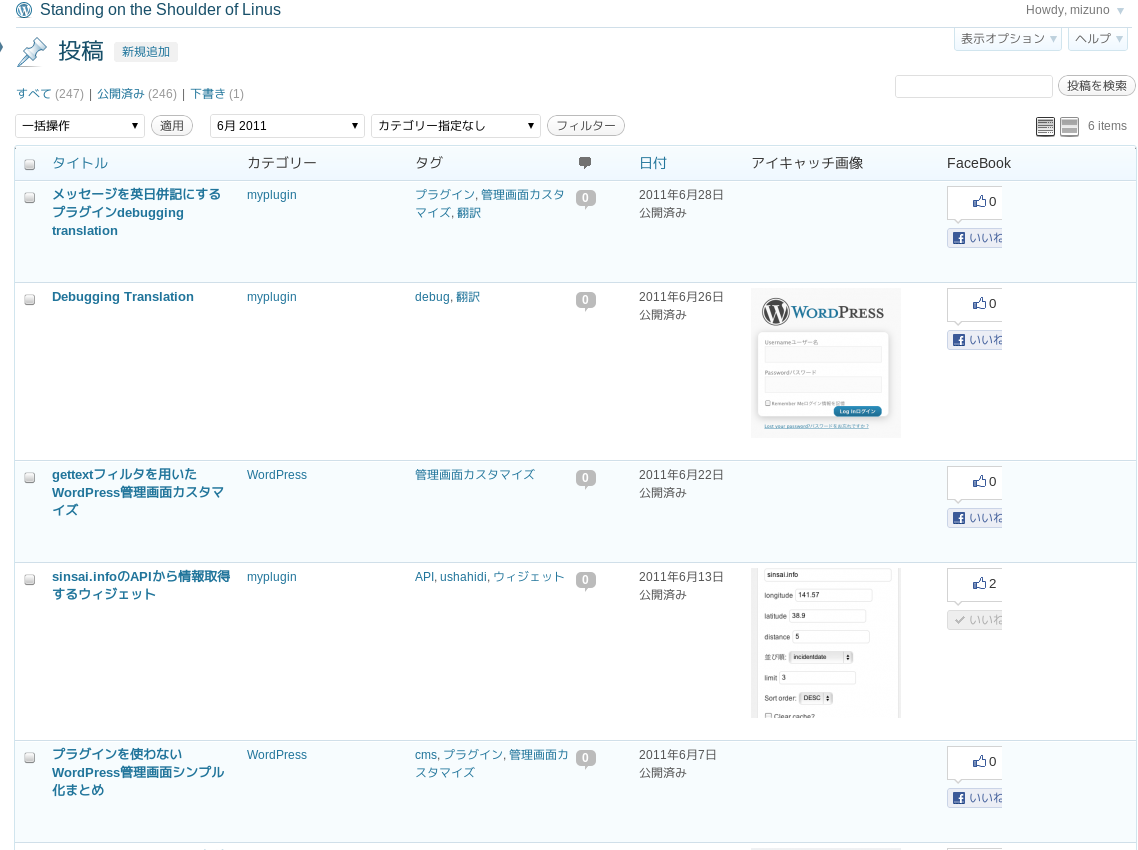1138x850 pixels.
Task: Check the プラグインを使わない post checkbox
Action: point(30,758)
